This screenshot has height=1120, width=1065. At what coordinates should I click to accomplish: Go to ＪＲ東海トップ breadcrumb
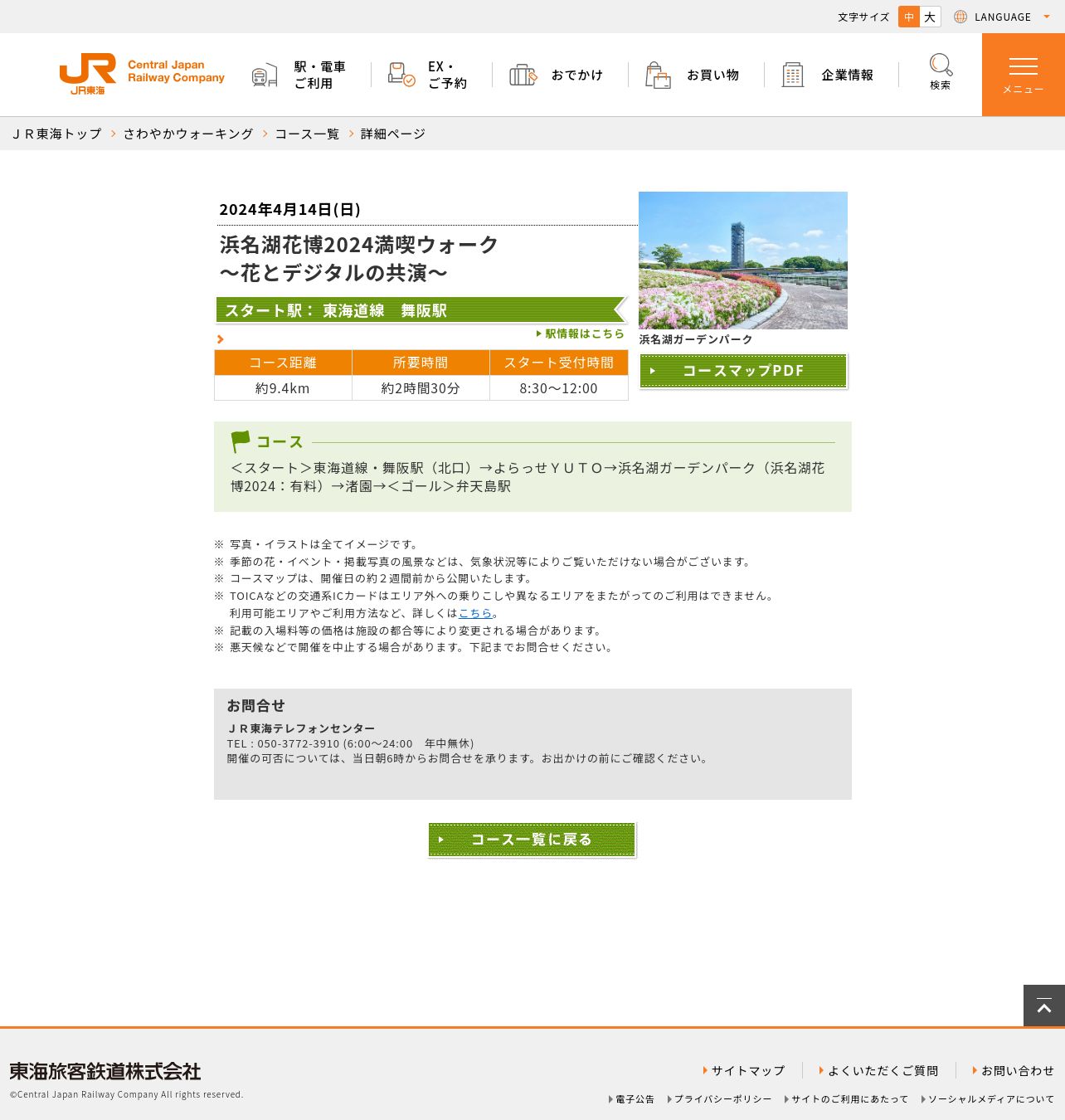[x=56, y=134]
